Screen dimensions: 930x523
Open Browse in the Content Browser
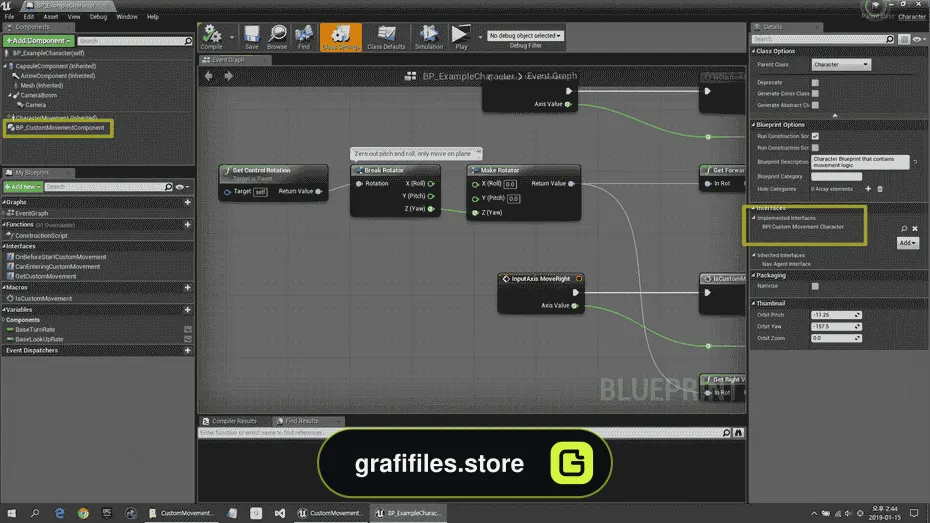pyautogui.click(x=277, y=37)
